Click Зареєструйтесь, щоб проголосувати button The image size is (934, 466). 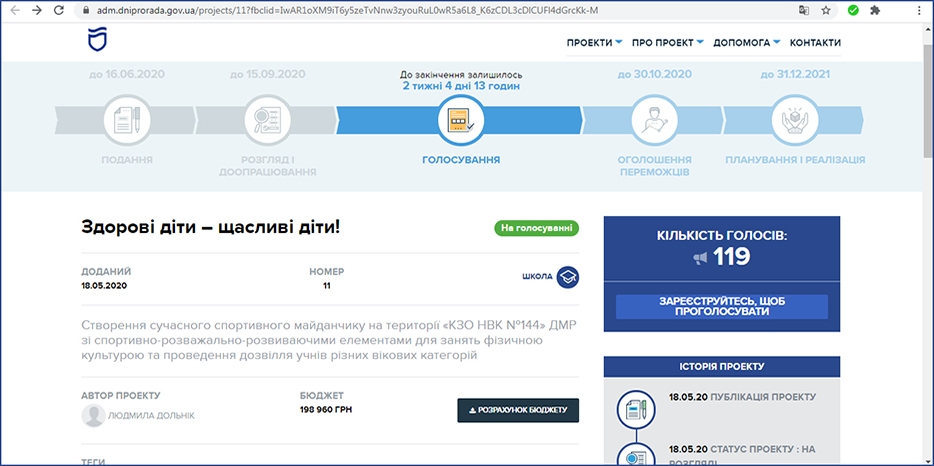pyautogui.click(x=721, y=306)
